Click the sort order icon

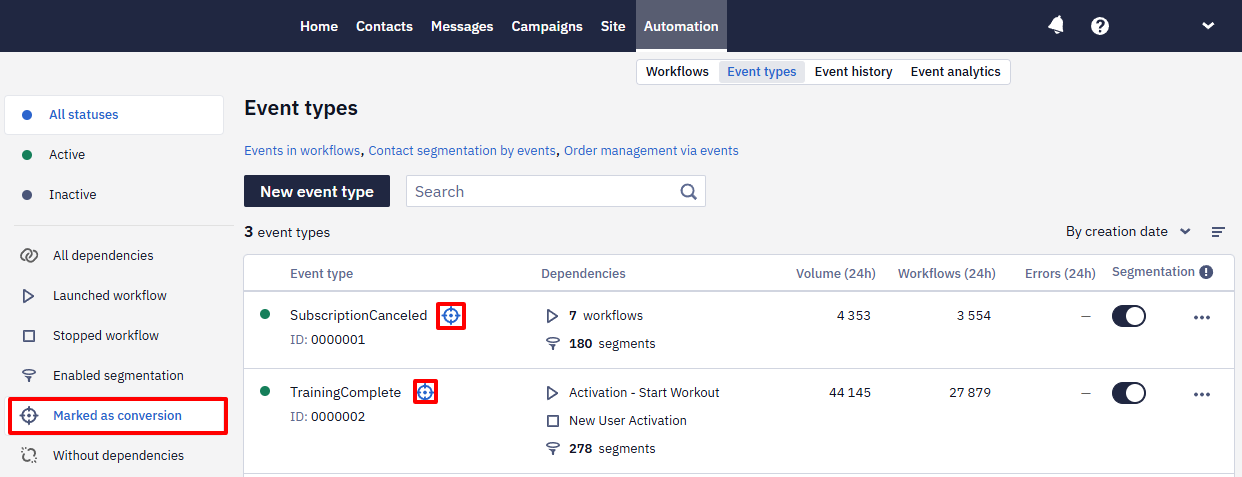coord(1218,232)
